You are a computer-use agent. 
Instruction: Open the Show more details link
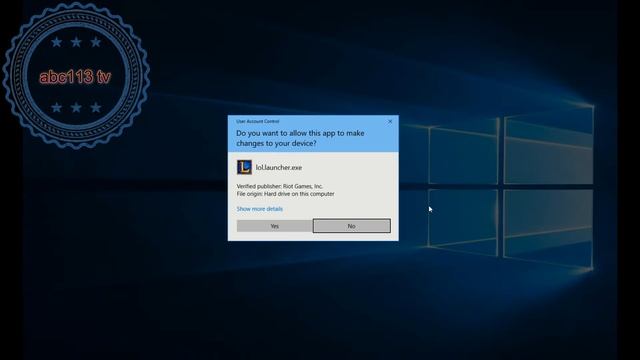[x=260, y=209]
